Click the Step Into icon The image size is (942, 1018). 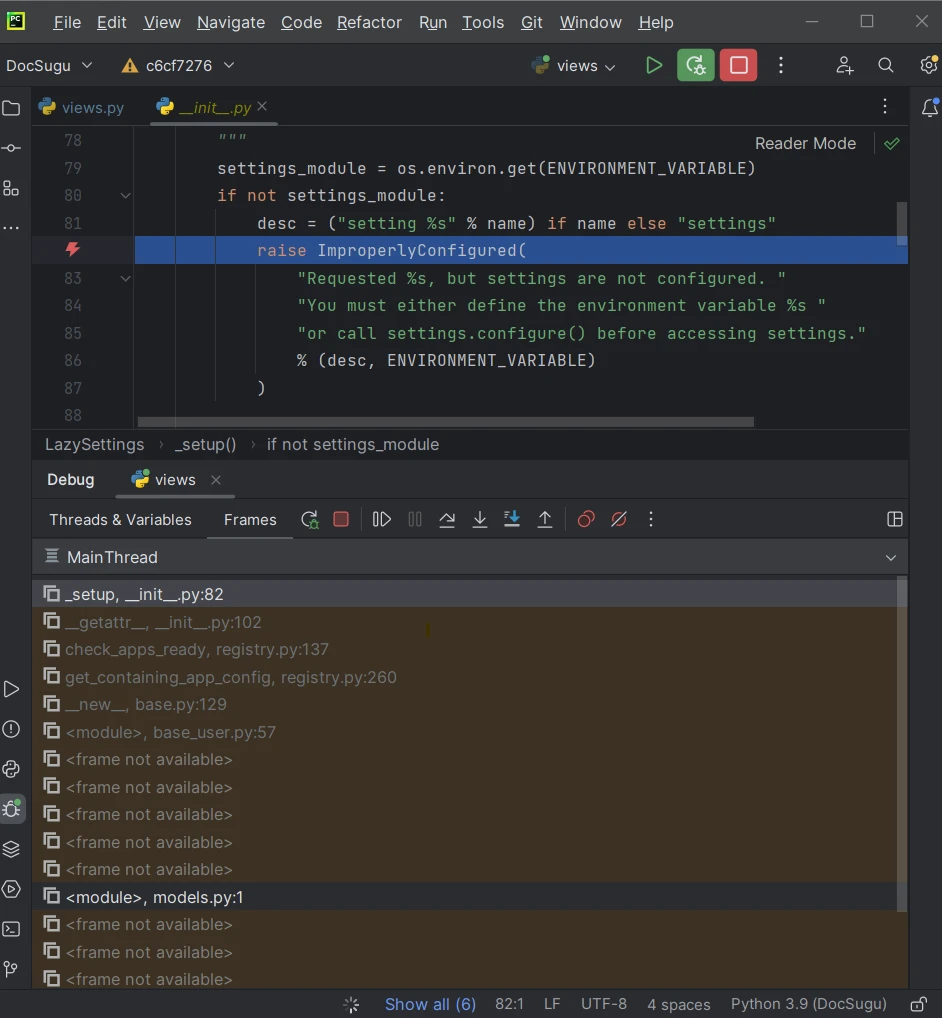click(x=480, y=520)
